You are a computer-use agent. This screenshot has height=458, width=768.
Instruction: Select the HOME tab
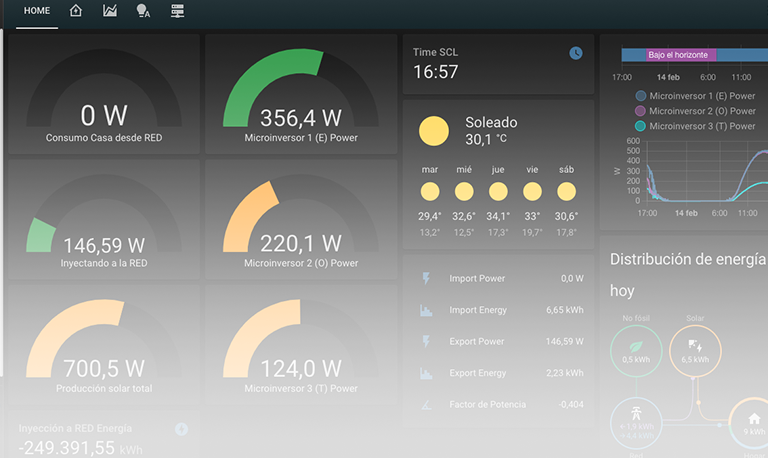(x=37, y=11)
